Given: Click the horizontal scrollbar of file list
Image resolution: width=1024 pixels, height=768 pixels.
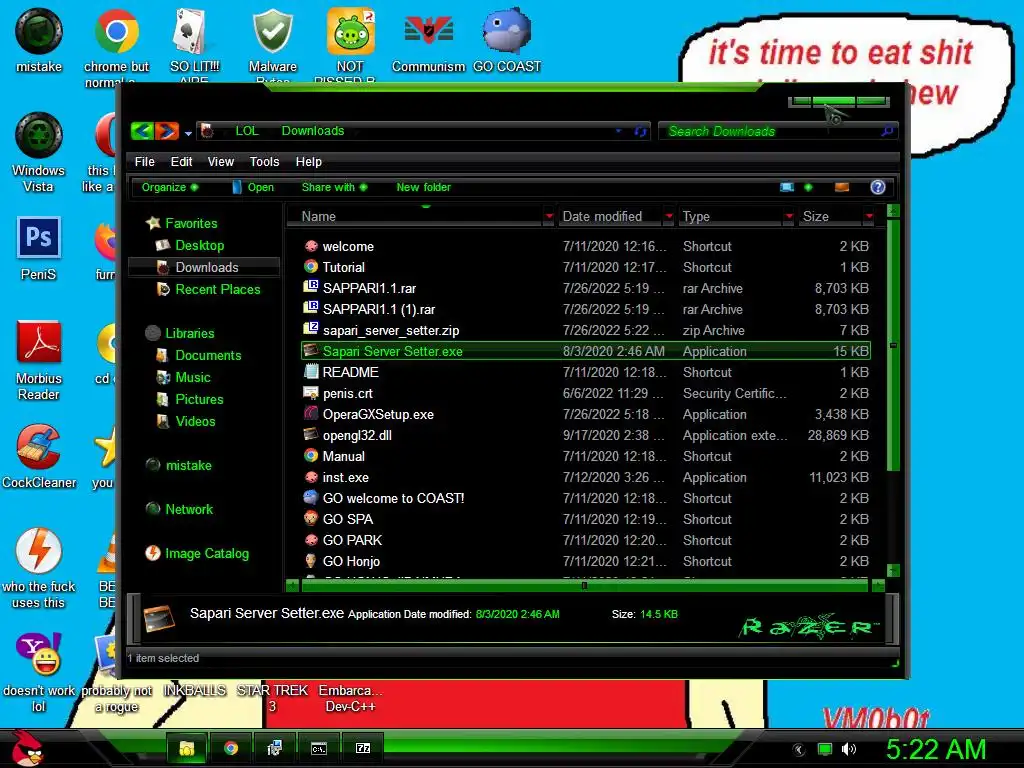Looking at the screenshot, I should point(584,586).
